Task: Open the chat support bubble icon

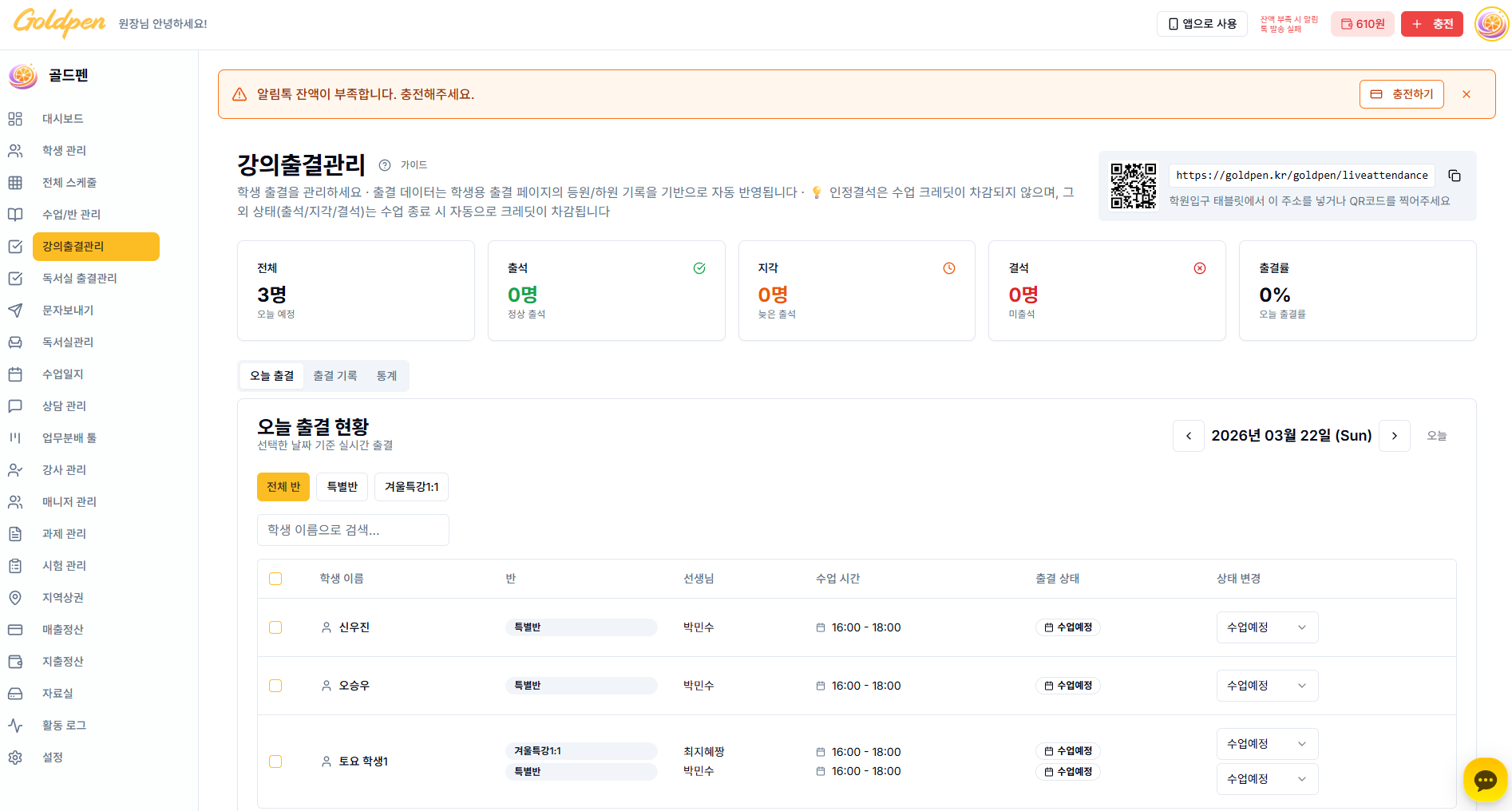Action: click(1485, 780)
